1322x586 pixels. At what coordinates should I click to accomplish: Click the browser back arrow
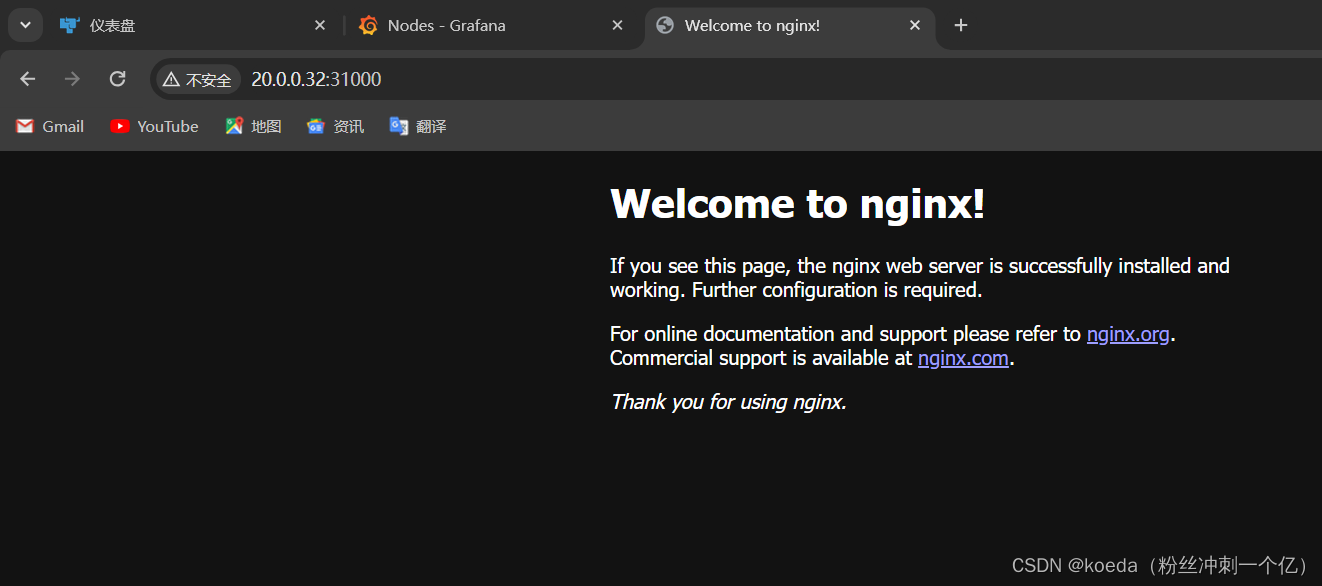28,79
